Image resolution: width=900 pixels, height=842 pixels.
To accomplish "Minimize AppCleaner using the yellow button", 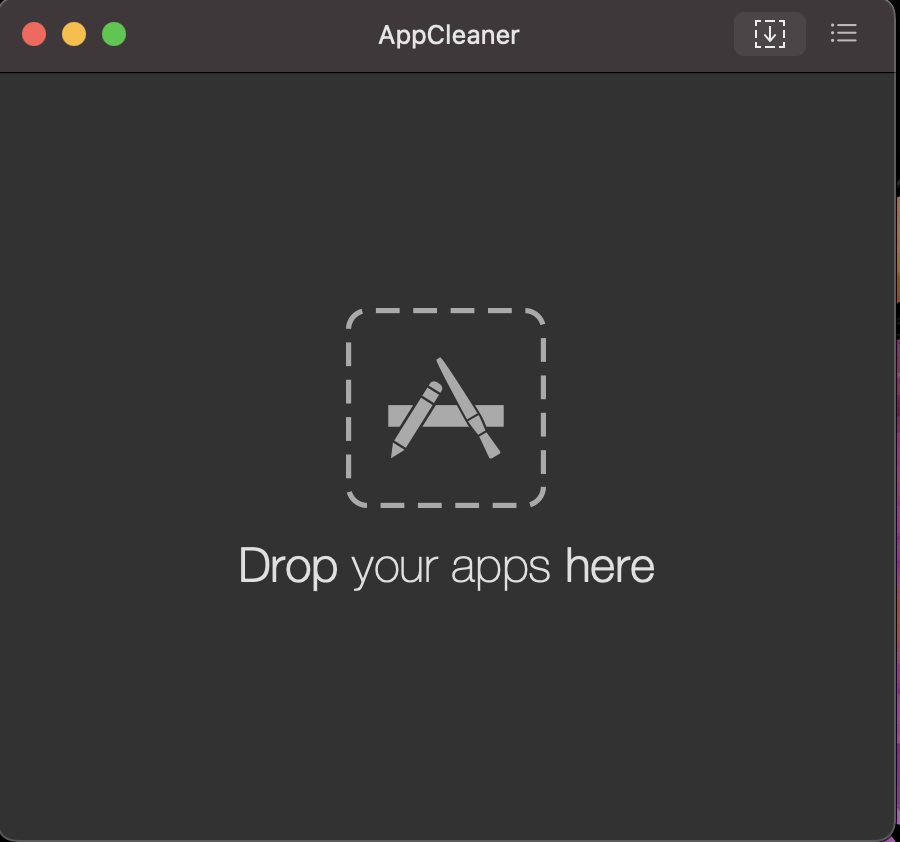I will tap(74, 34).
